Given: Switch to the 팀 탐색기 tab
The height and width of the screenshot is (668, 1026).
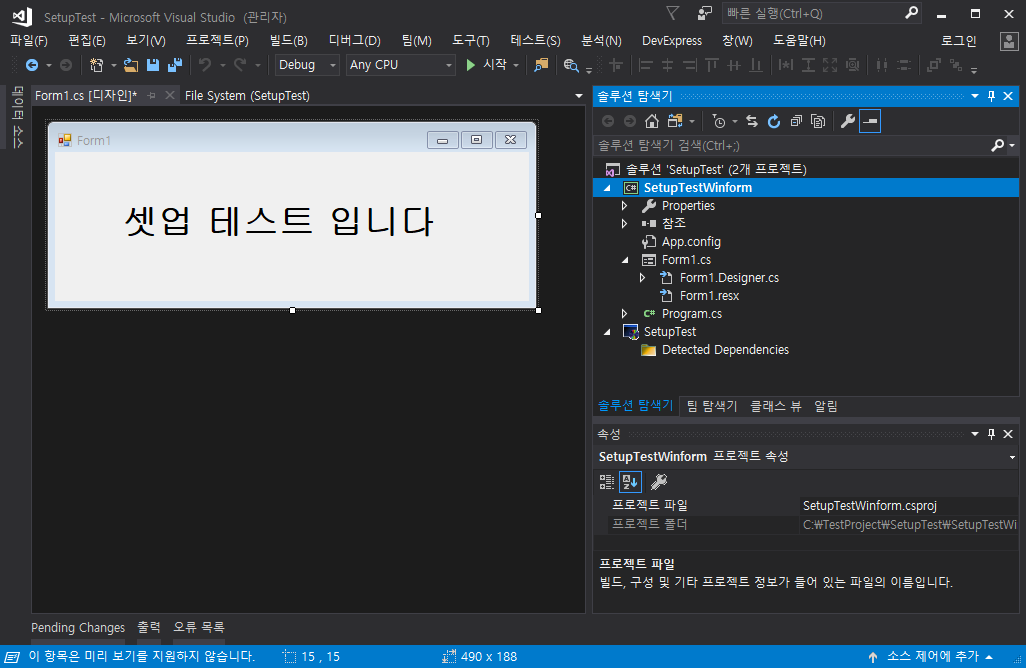Looking at the screenshot, I should click(x=712, y=406).
